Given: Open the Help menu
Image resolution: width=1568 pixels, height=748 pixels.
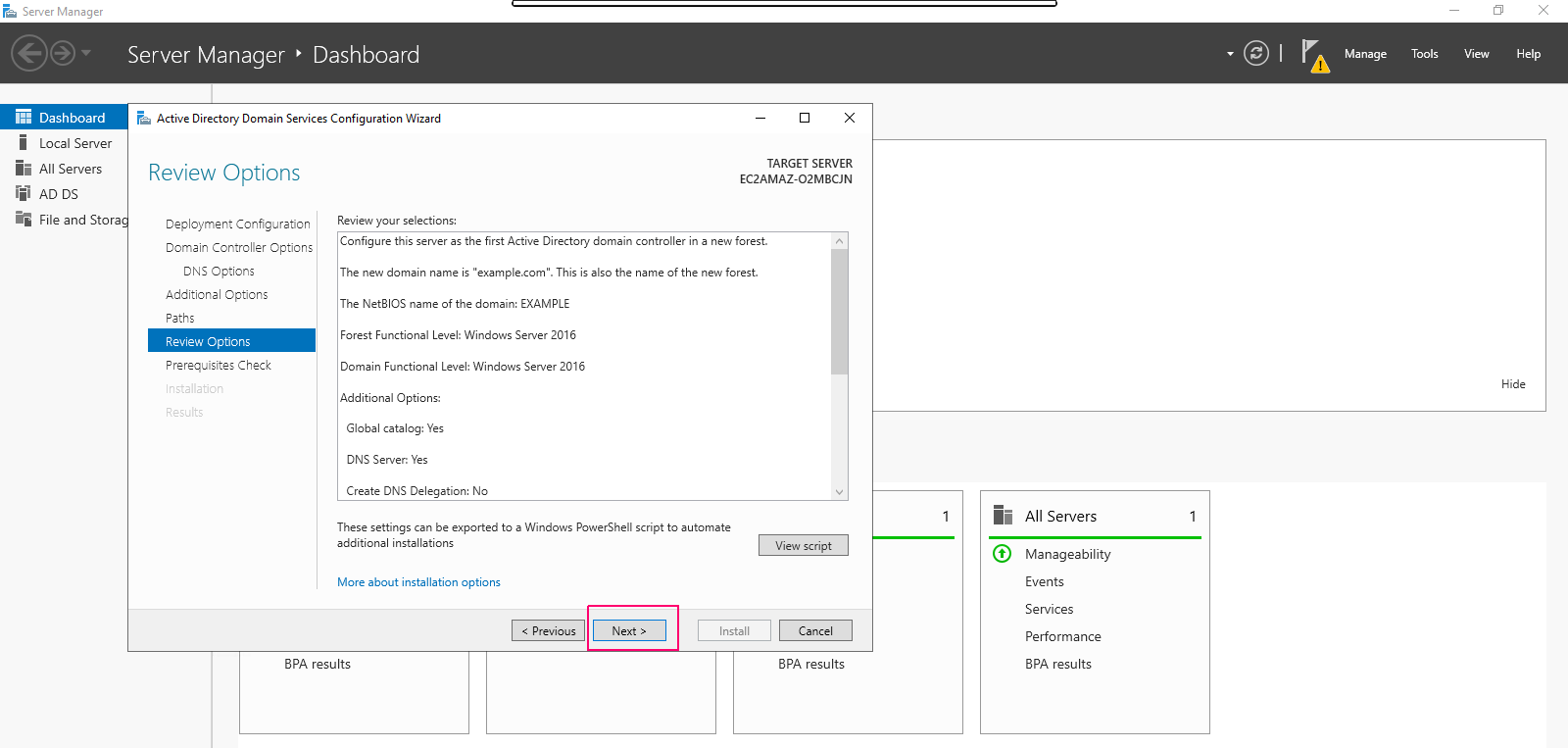Looking at the screenshot, I should [x=1529, y=54].
